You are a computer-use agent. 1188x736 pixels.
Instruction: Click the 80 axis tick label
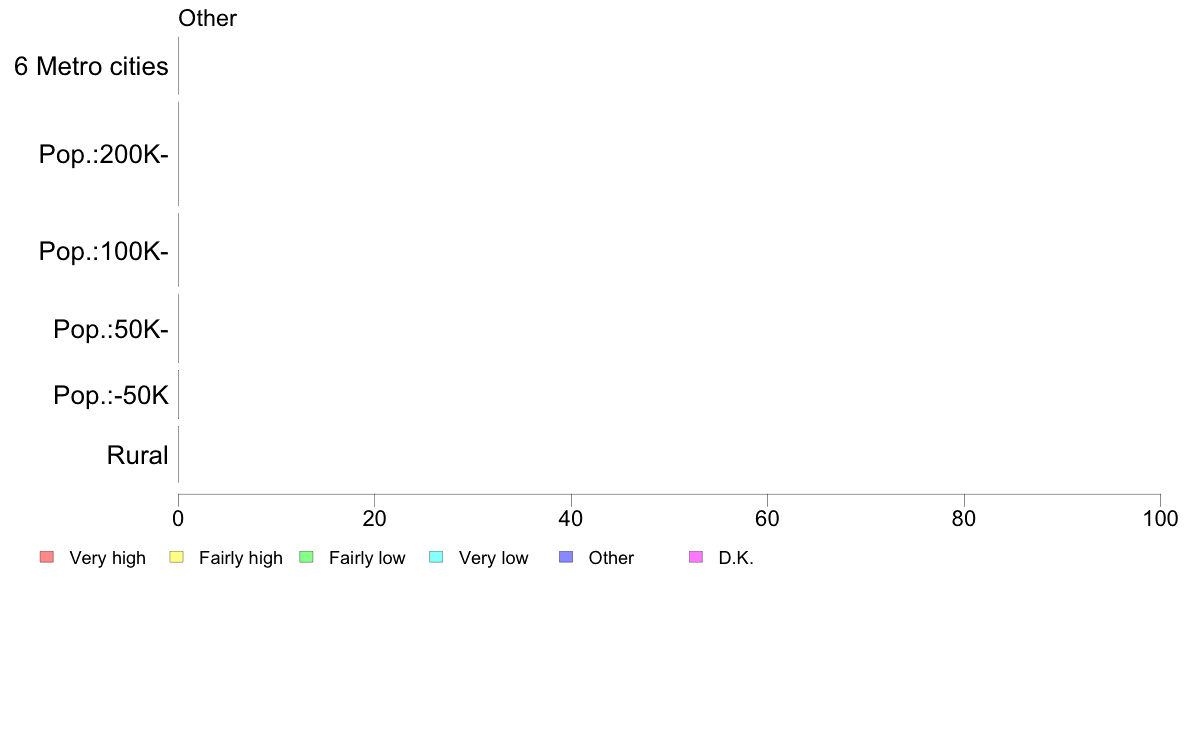964,518
